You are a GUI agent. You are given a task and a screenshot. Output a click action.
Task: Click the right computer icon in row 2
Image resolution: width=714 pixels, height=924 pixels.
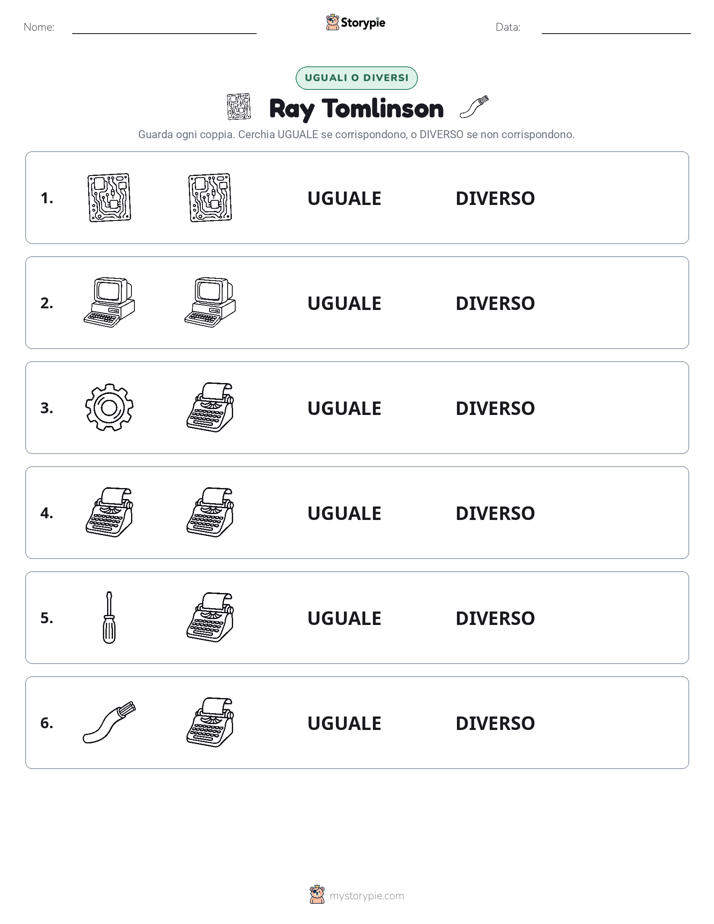(210, 302)
